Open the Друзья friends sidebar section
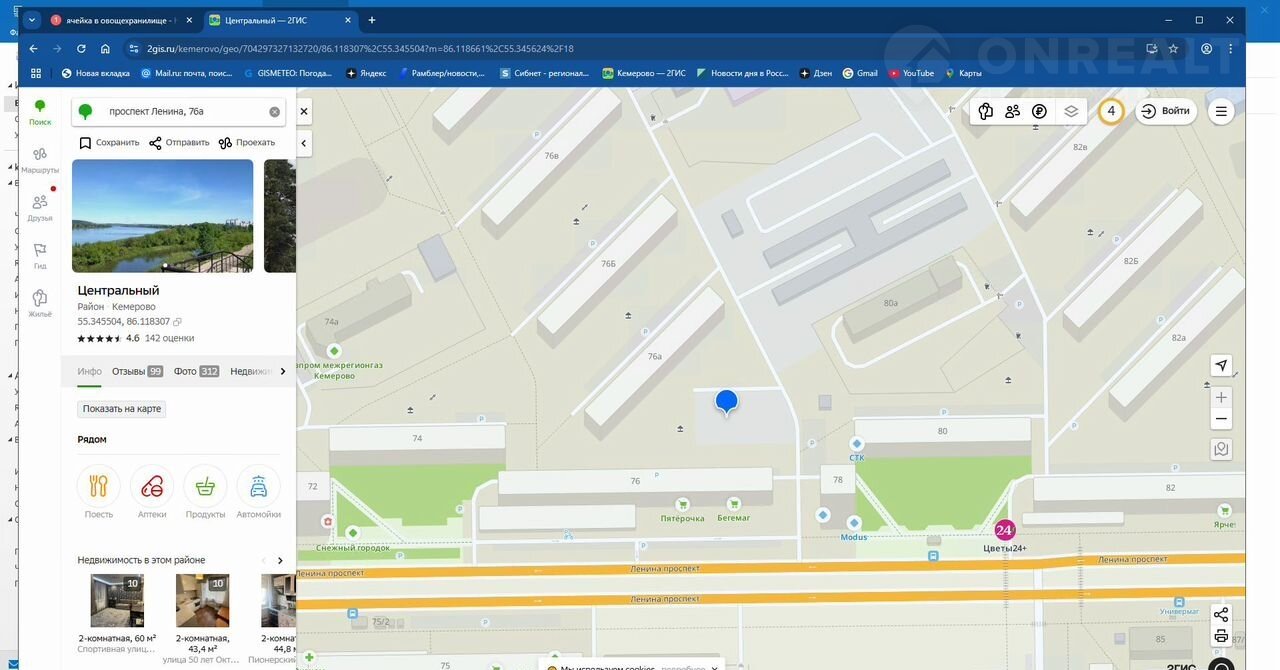1280x670 pixels. pyautogui.click(x=40, y=206)
